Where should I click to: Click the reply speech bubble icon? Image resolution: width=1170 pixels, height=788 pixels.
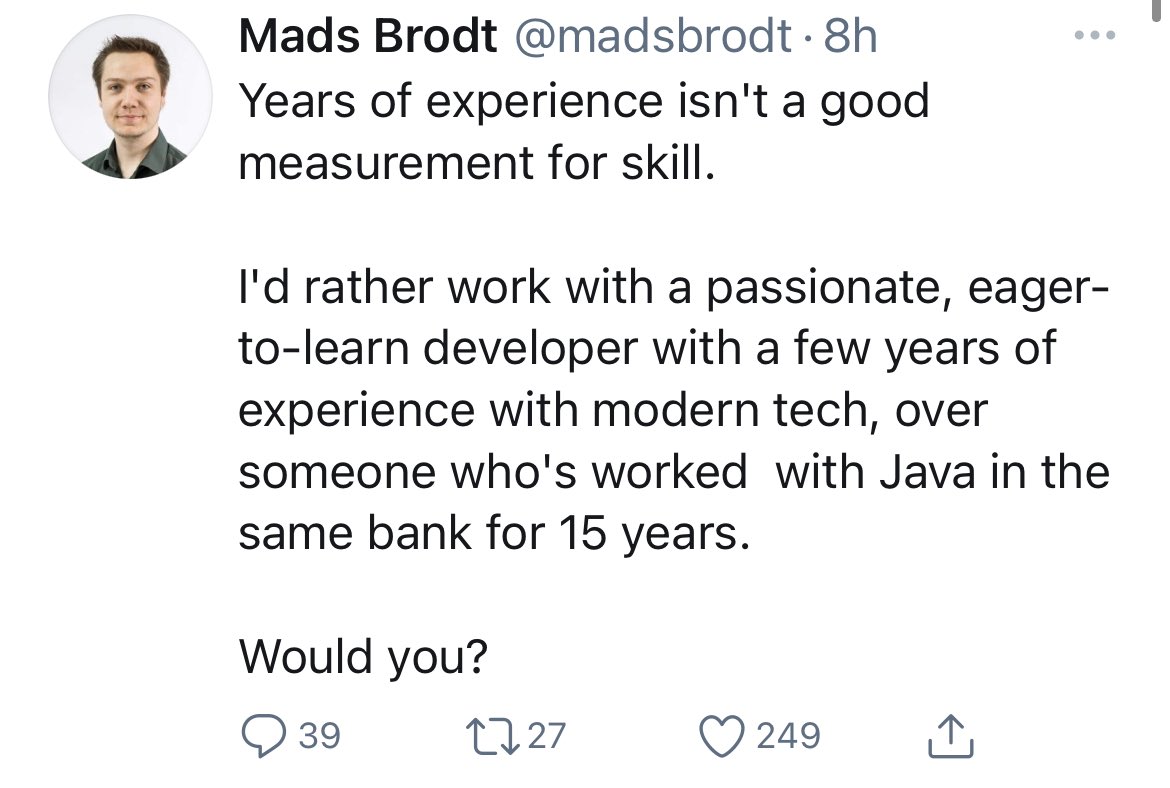pos(265,737)
